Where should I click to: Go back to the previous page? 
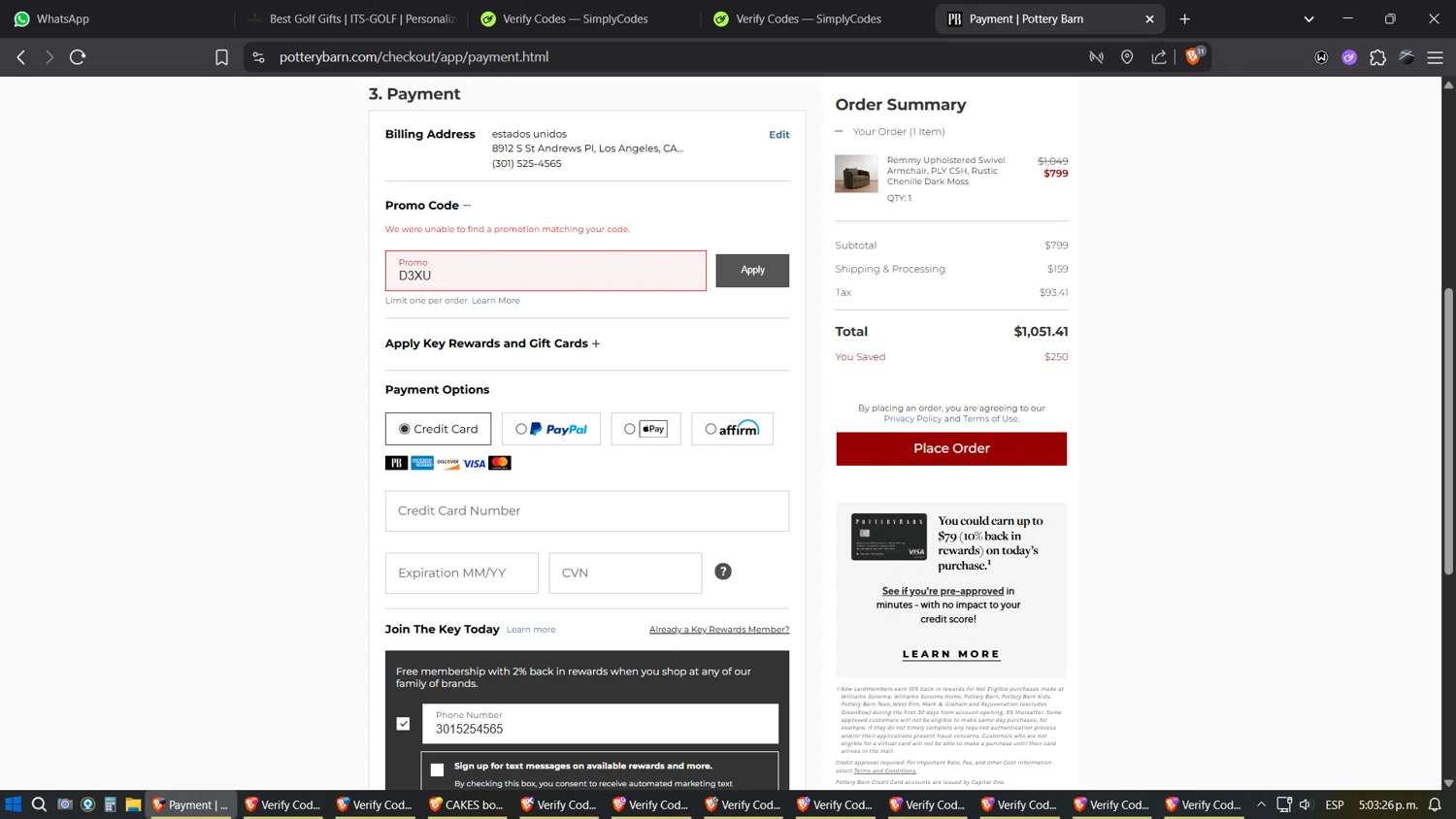[21, 57]
